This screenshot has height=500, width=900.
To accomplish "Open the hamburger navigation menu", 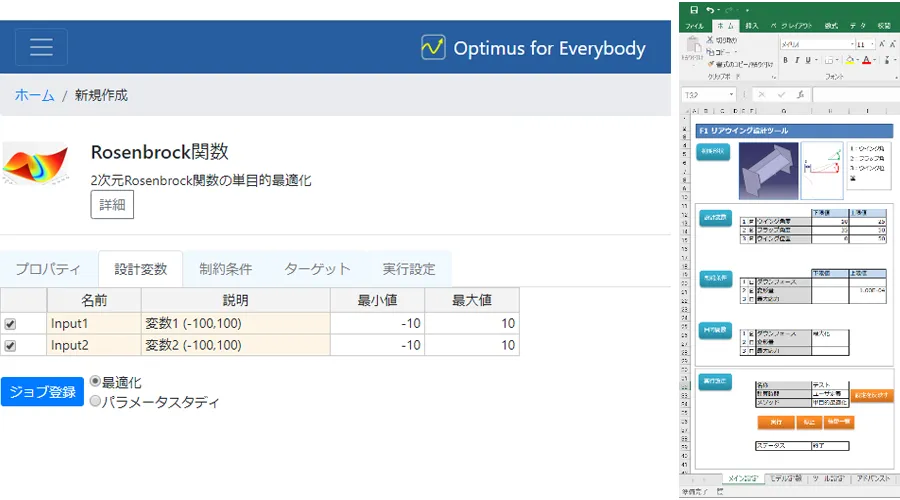I will [41, 47].
